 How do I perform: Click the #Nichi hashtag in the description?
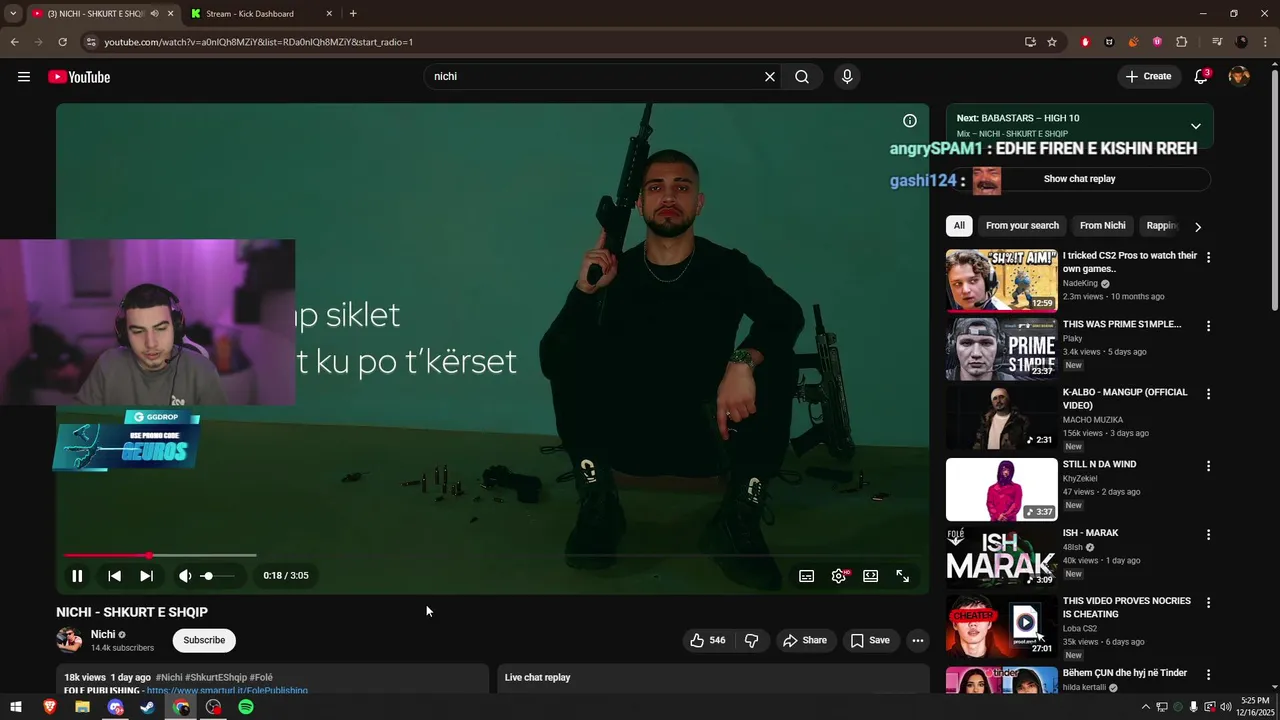(169, 678)
